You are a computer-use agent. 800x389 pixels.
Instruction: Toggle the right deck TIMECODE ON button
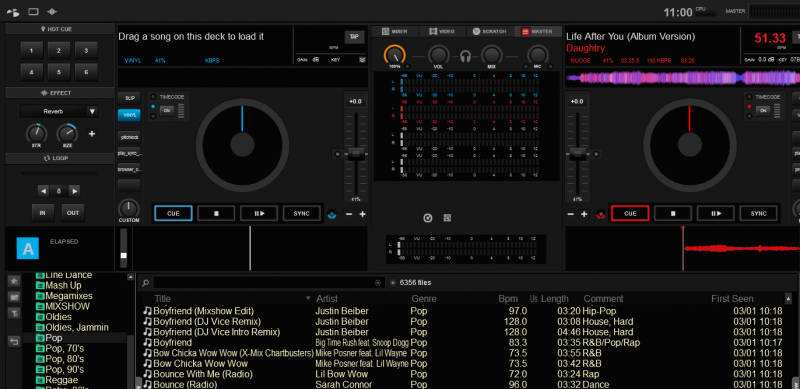point(762,111)
